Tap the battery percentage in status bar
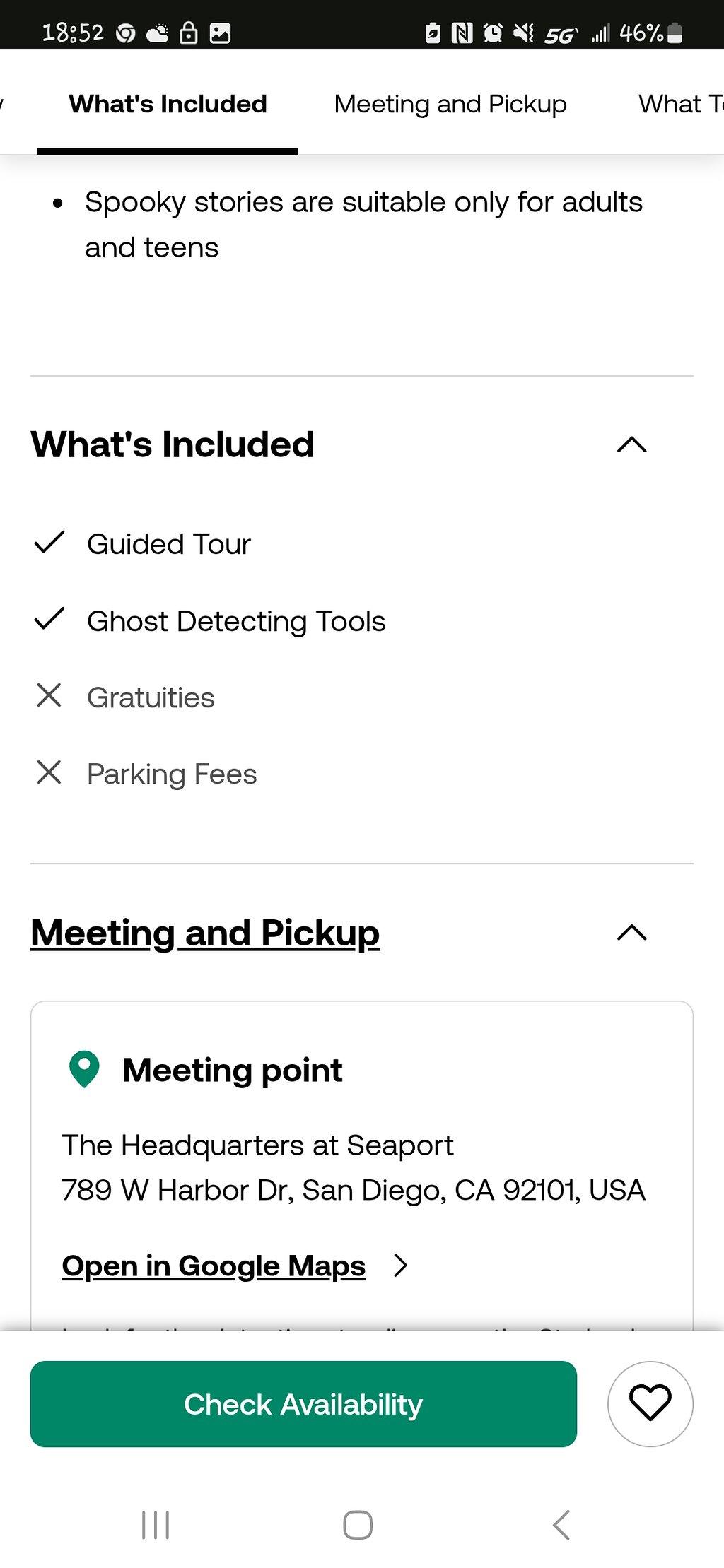Image resolution: width=724 pixels, height=1568 pixels. tap(641, 33)
